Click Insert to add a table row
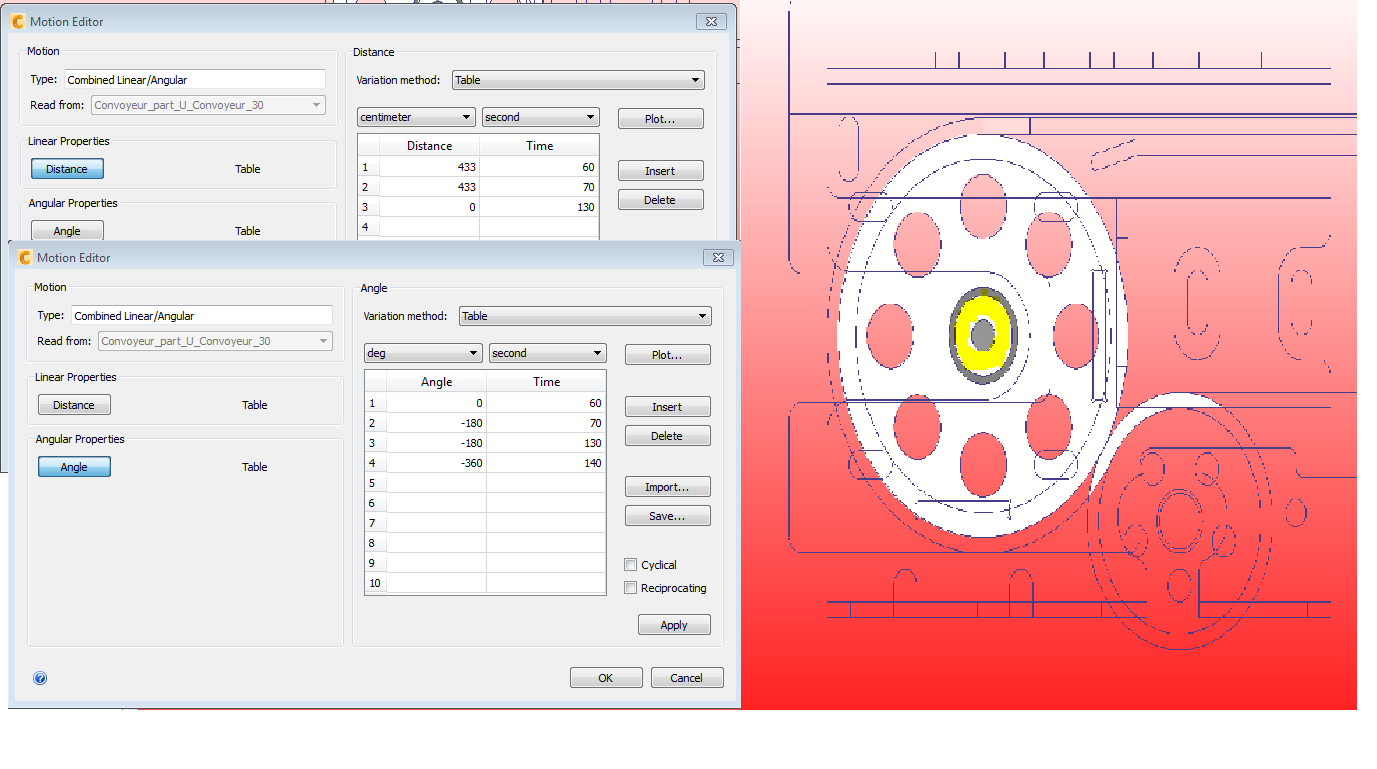Screen dimensions: 1377x769 pos(667,406)
